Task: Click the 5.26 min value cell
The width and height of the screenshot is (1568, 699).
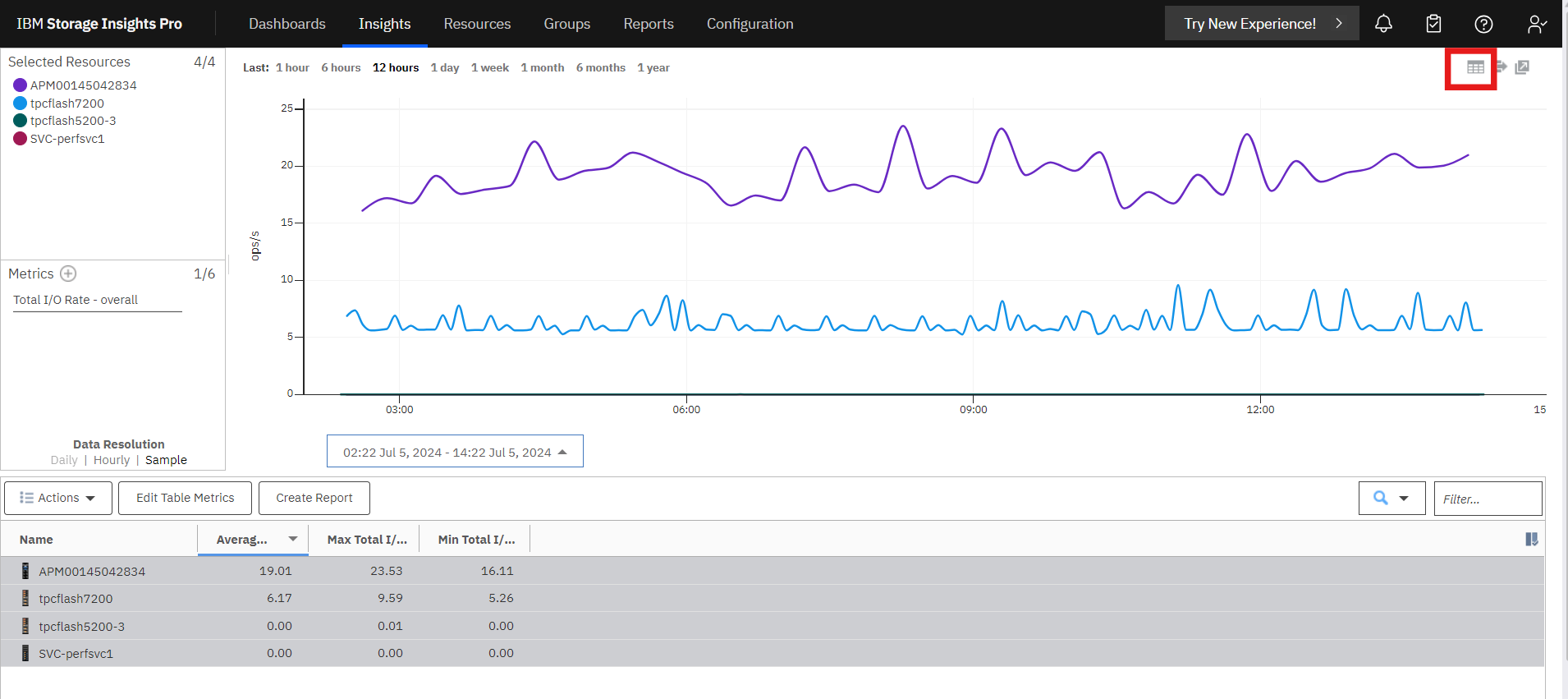Action: click(x=501, y=598)
